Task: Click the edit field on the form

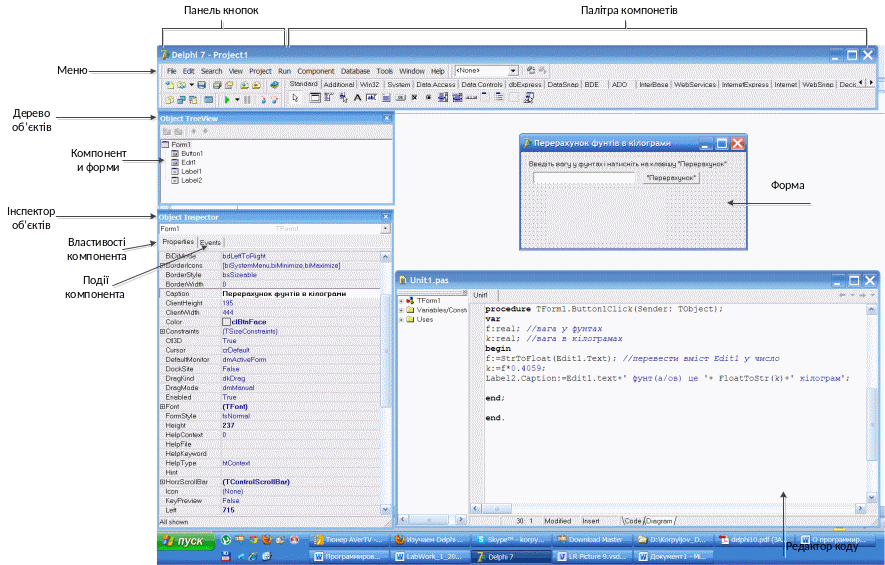Action: (x=584, y=178)
